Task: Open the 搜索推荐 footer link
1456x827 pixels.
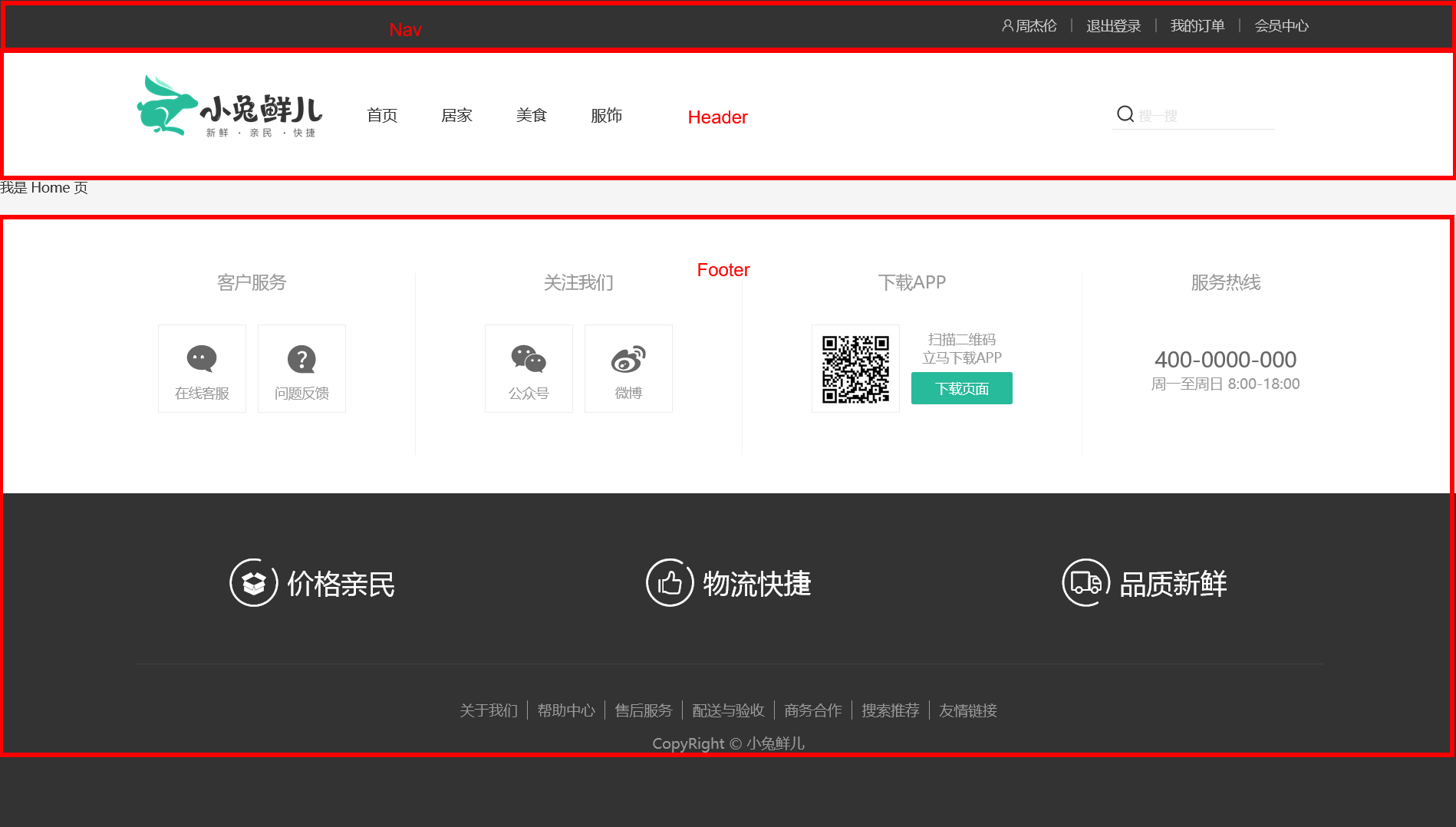Action: [891, 710]
